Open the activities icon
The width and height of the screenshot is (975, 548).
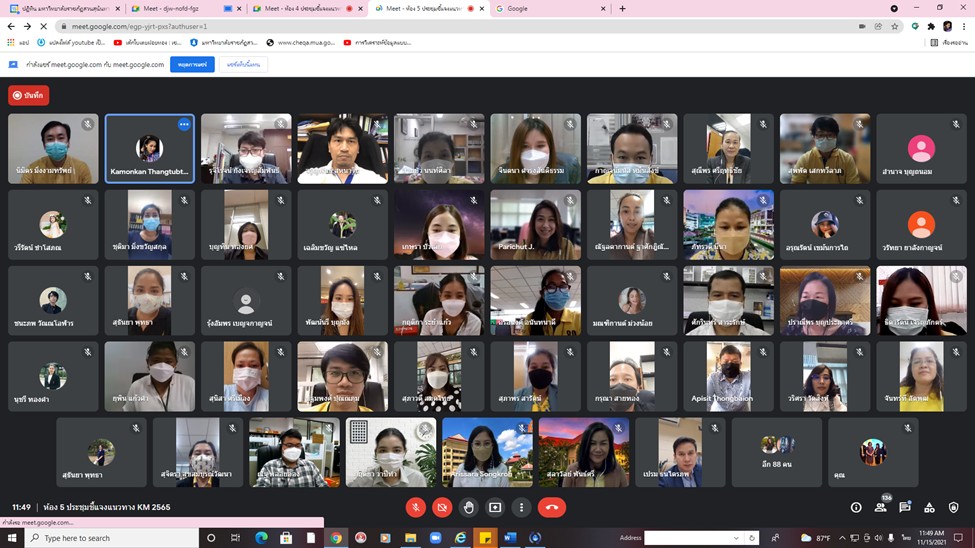coord(929,507)
